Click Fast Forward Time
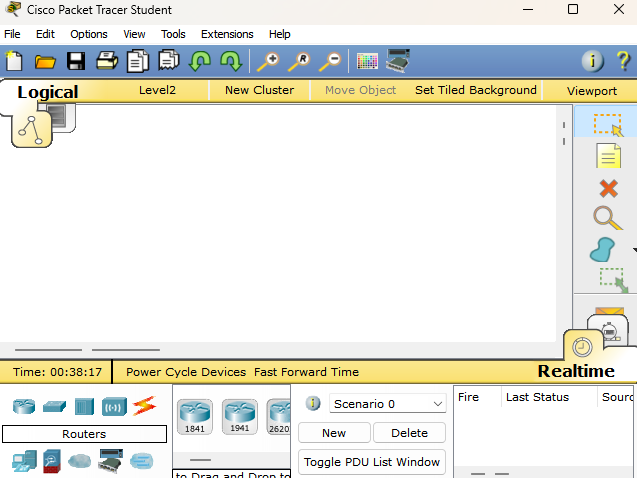The width and height of the screenshot is (637, 478). tap(306, 372)
